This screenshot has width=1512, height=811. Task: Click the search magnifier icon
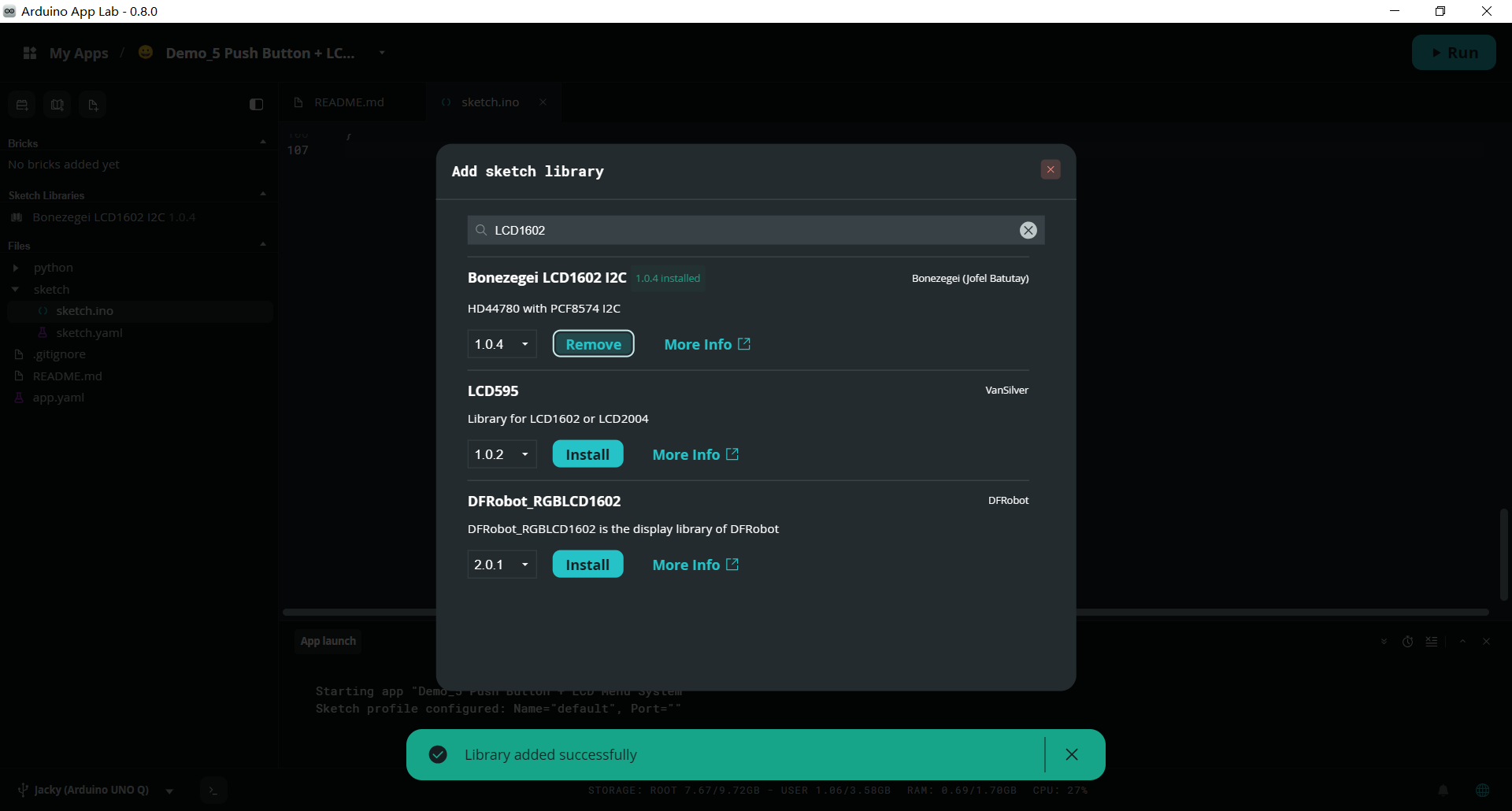coord(481,230)
